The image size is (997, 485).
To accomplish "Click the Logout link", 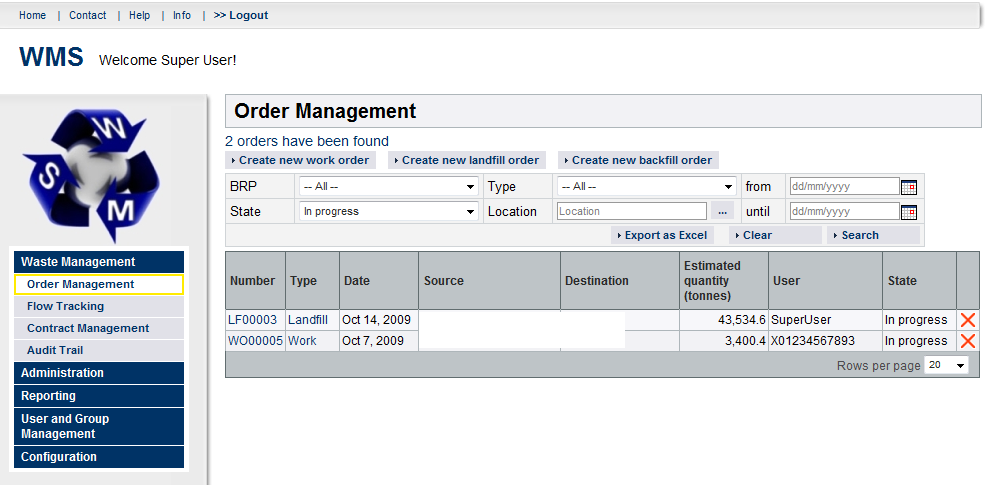I will click(x=241, y=15).
